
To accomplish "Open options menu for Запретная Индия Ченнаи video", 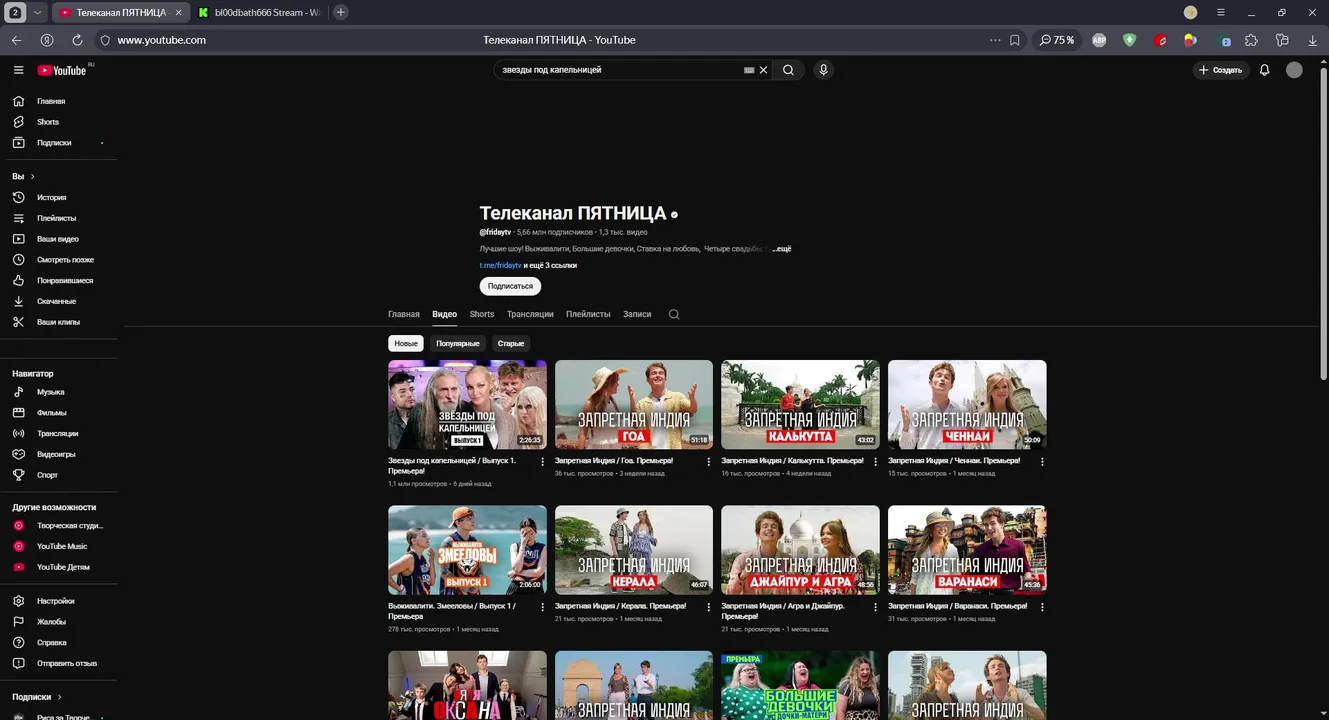I will [1042, 462].
